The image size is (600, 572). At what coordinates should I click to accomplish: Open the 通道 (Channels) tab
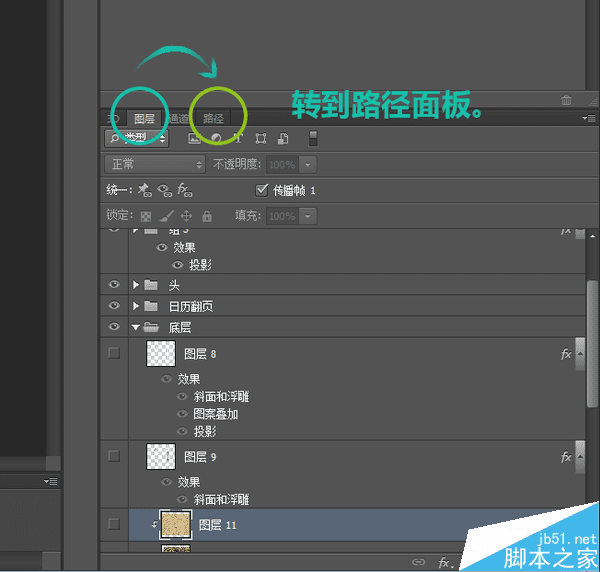(178, 118)
